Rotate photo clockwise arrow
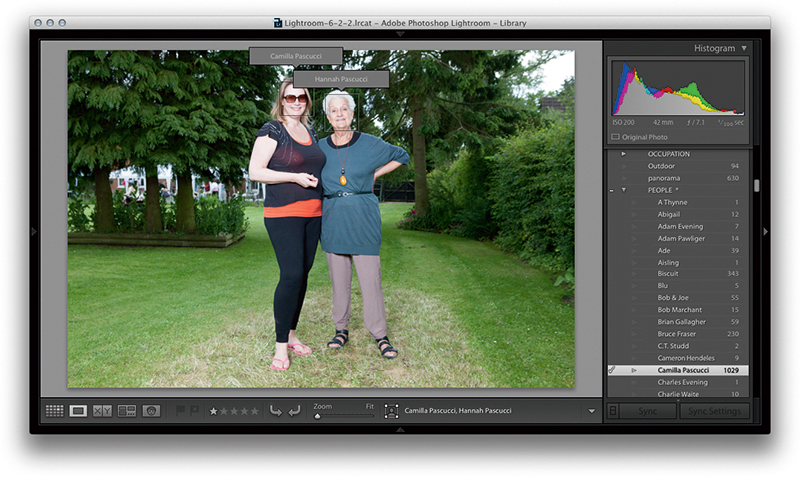The height and width of the screenshot is (477, 800). point(294,411)
